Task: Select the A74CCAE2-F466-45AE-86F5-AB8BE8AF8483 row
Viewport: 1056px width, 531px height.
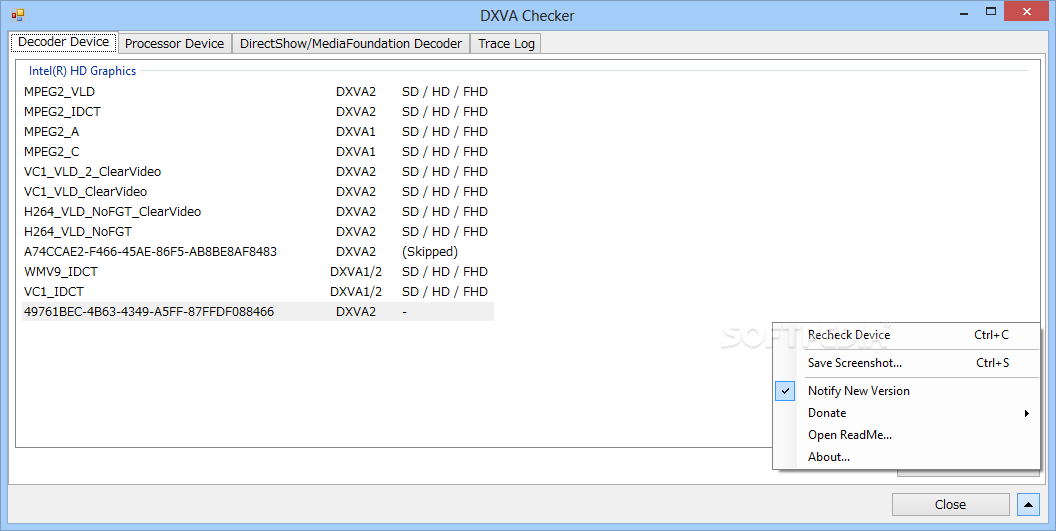Action: click(x=258, y=251)
